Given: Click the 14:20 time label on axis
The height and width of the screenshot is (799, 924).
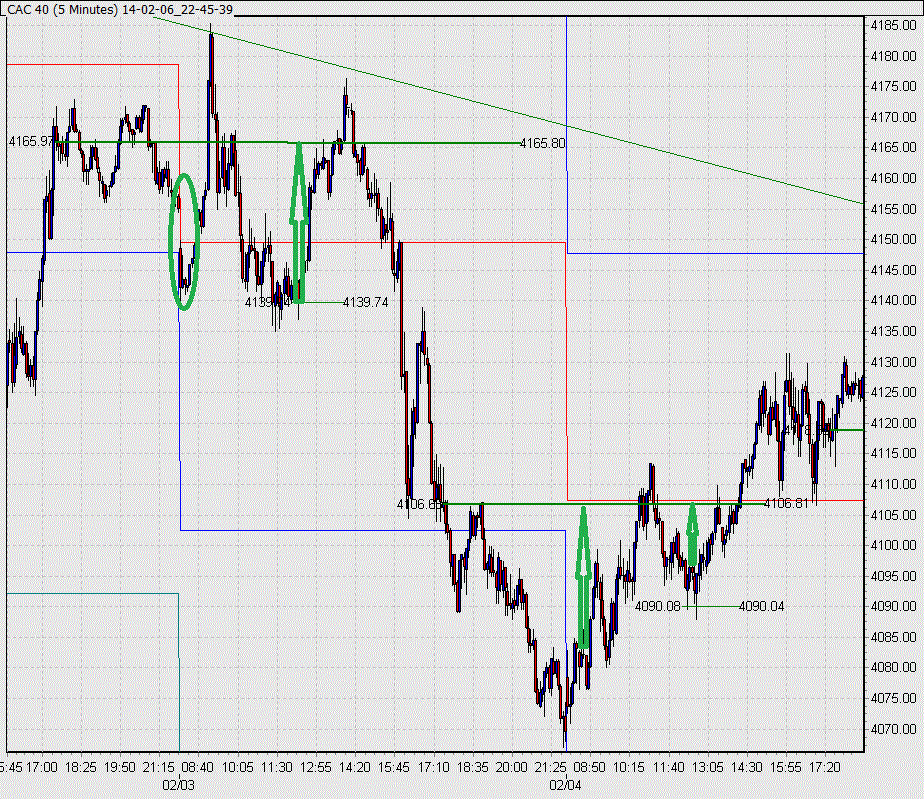Looking at the screenshot, I should tap(355, 767).
